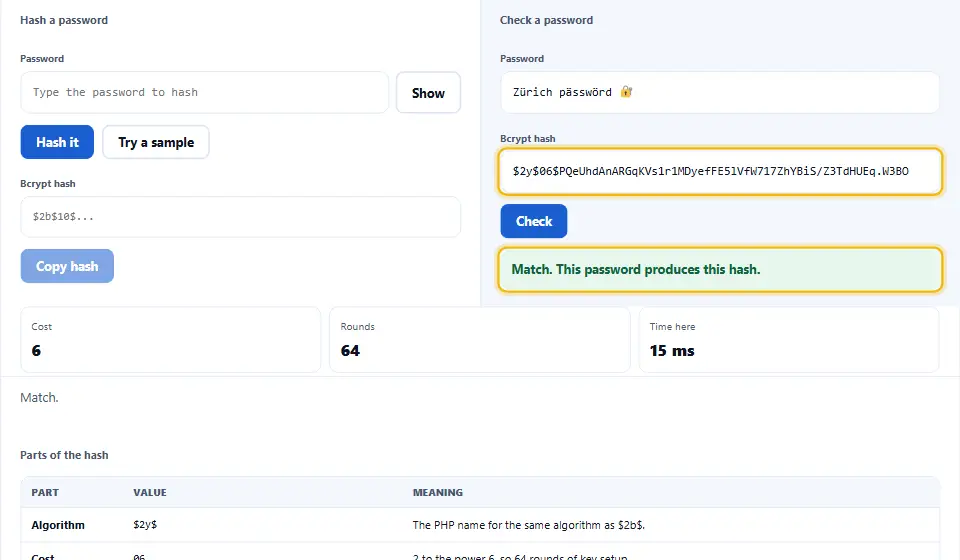Click the PART column header
The height and width of the screenshot is (560, 960).
coord(45,493)
